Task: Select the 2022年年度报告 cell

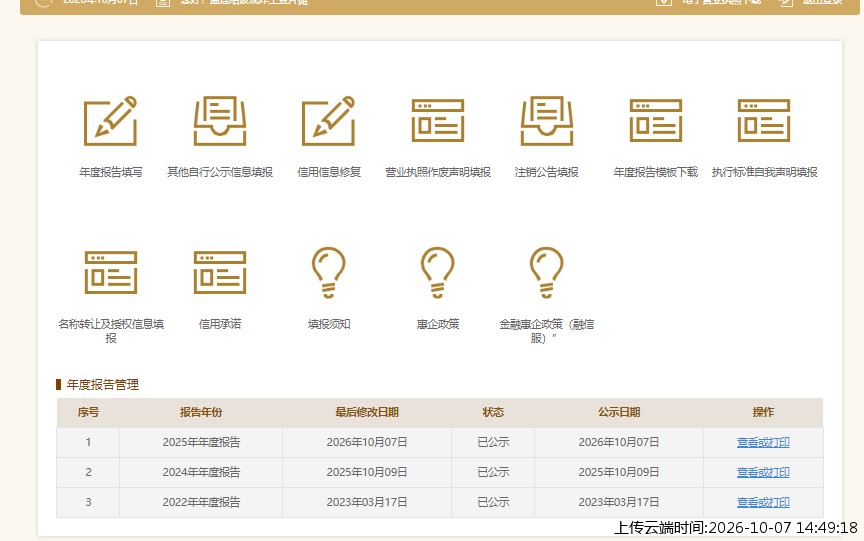Action: (201, 502)
